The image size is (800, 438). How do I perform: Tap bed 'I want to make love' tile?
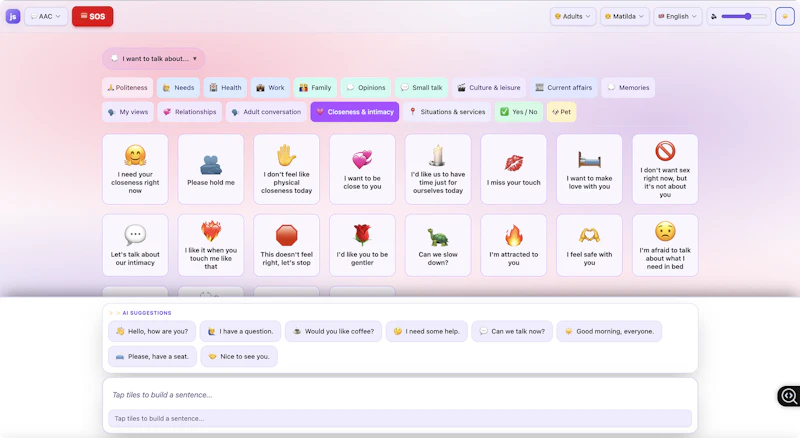(589, 169)
